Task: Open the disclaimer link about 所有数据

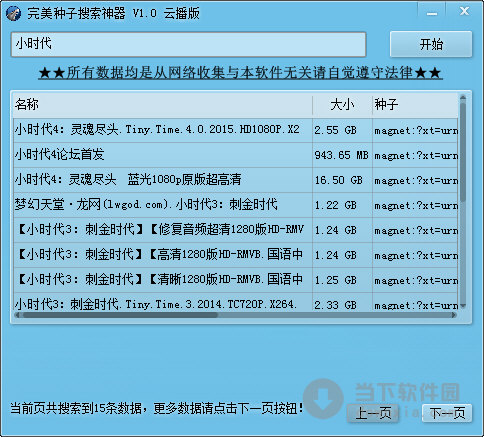Action: click(x=240, y=72)
